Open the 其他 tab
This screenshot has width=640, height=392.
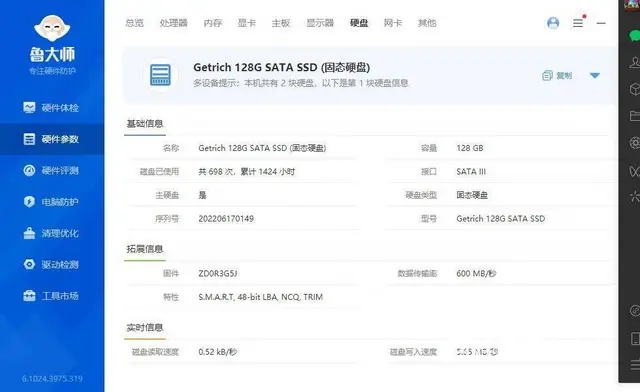(427, 23)
